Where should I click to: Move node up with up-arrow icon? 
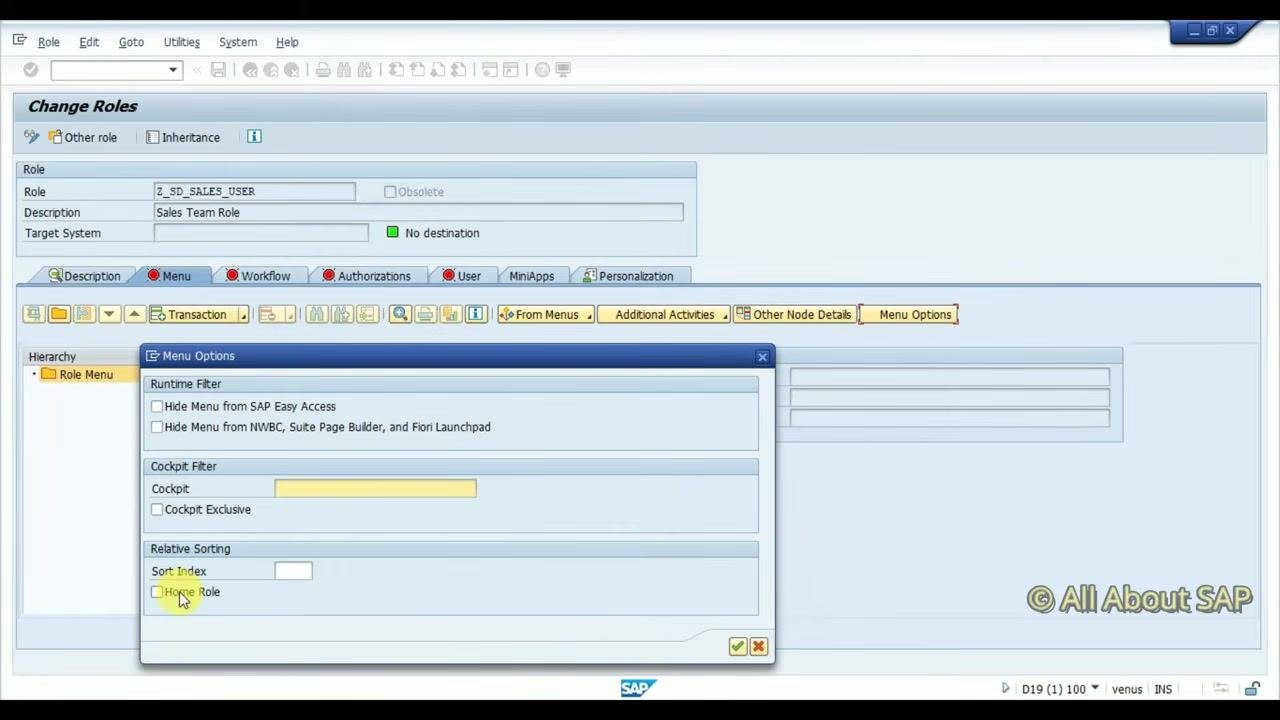point(134,314)
